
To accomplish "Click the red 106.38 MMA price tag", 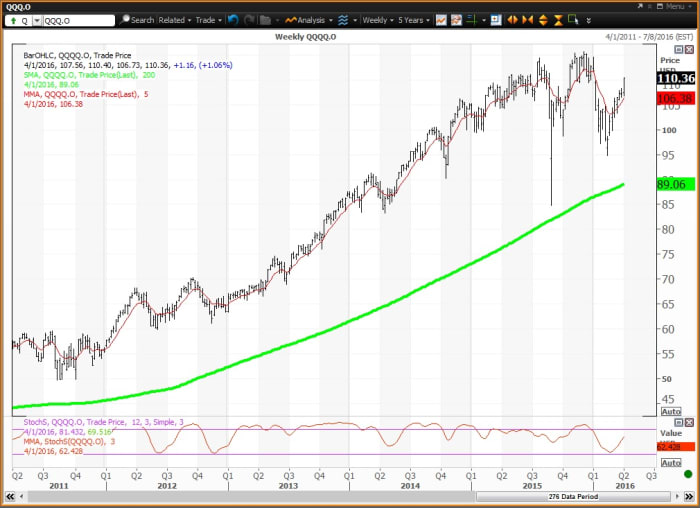I will point(675,98).
